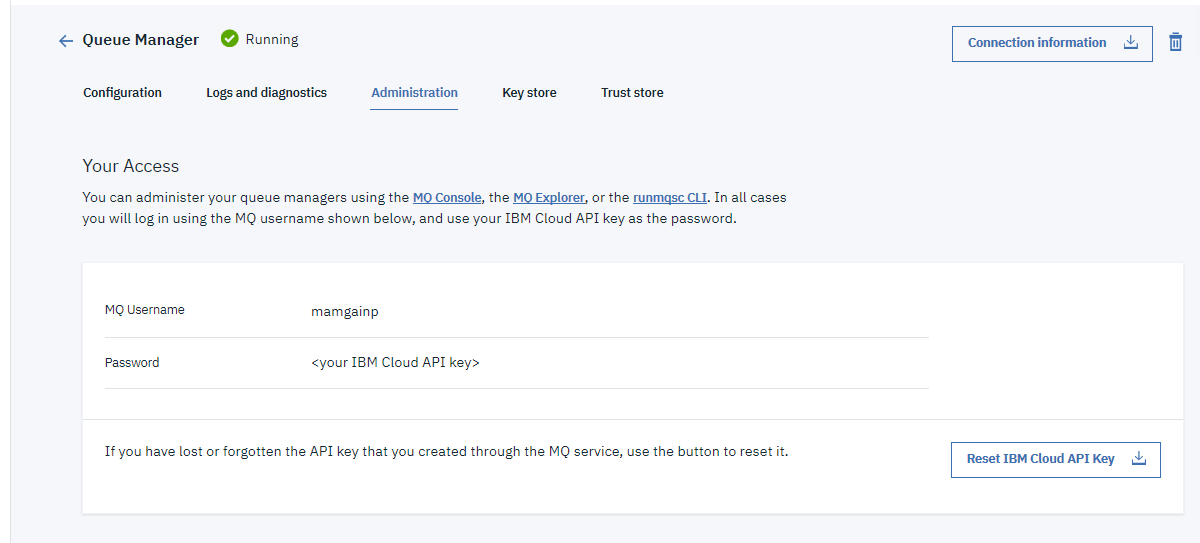Image resolution: width=1200 pixels, height=543 pixels.
Task: Click the delete trash can icon
Action: point(1175,43)
